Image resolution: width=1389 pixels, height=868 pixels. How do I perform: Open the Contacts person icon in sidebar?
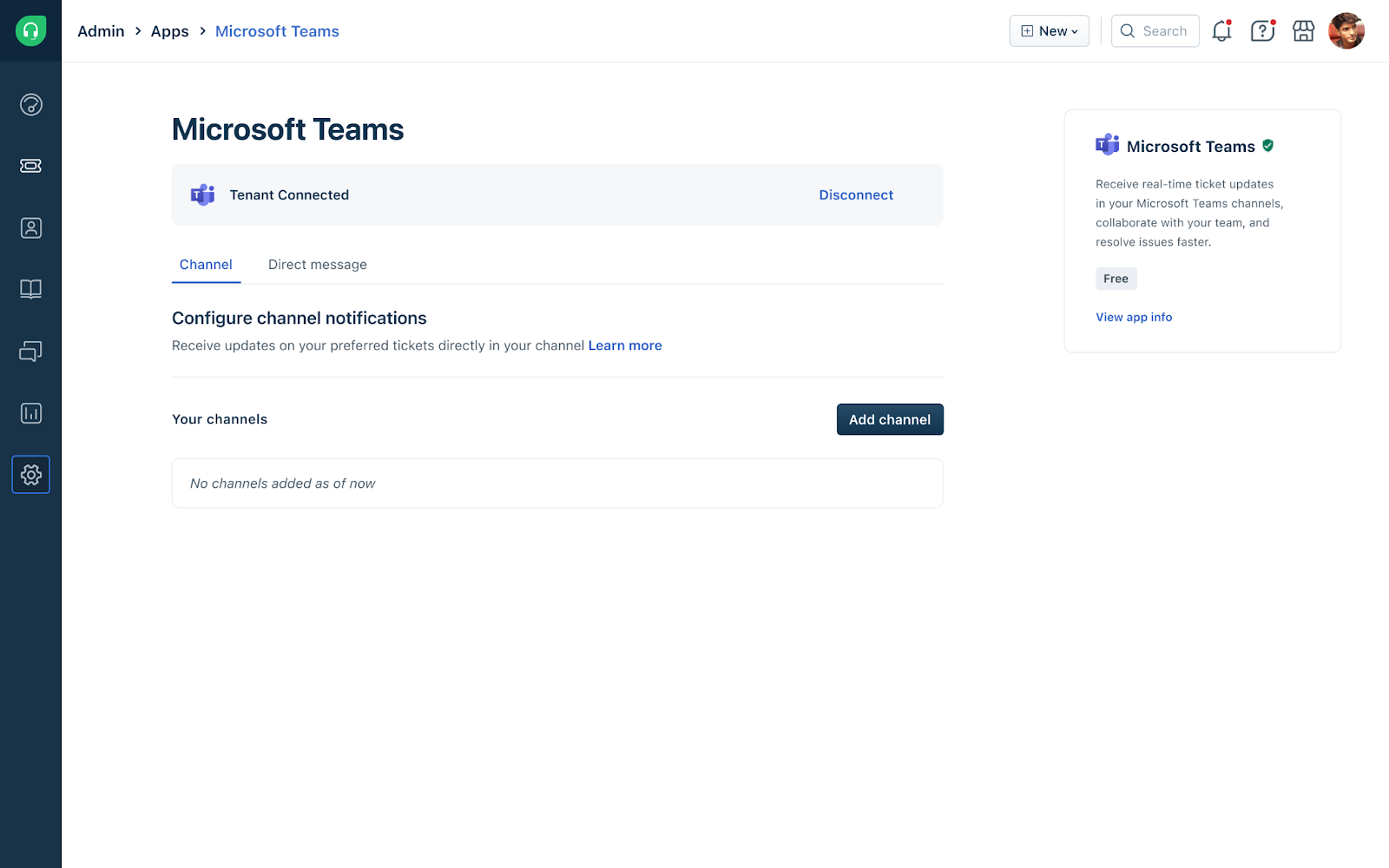(x=30, y=228)
